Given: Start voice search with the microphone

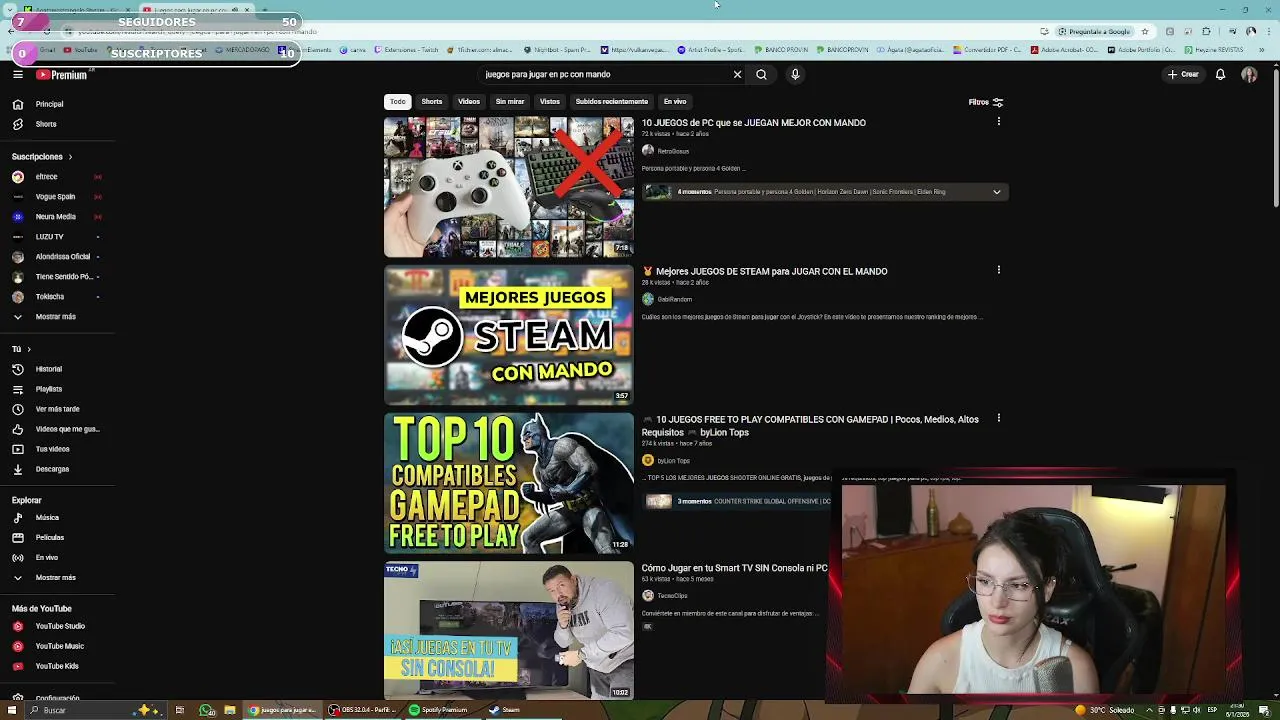Looking at the screenshot, I should 795,74.
